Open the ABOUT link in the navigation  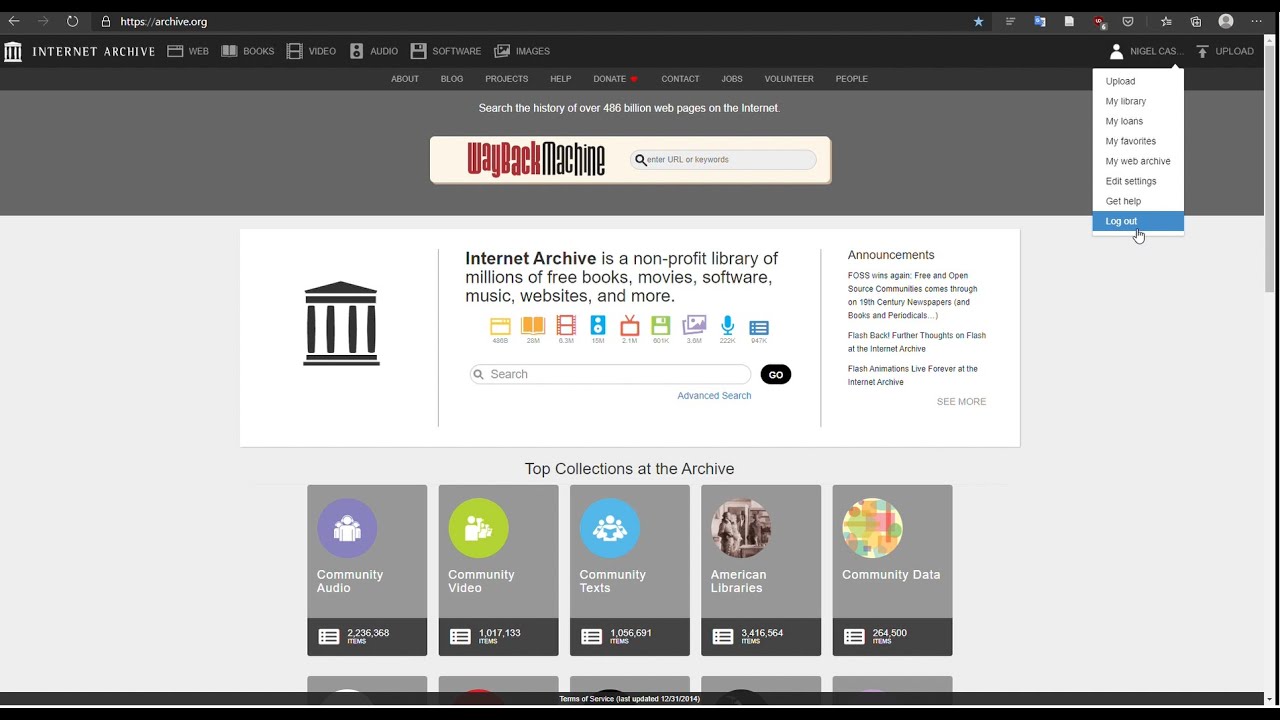(x=405, y=79)
